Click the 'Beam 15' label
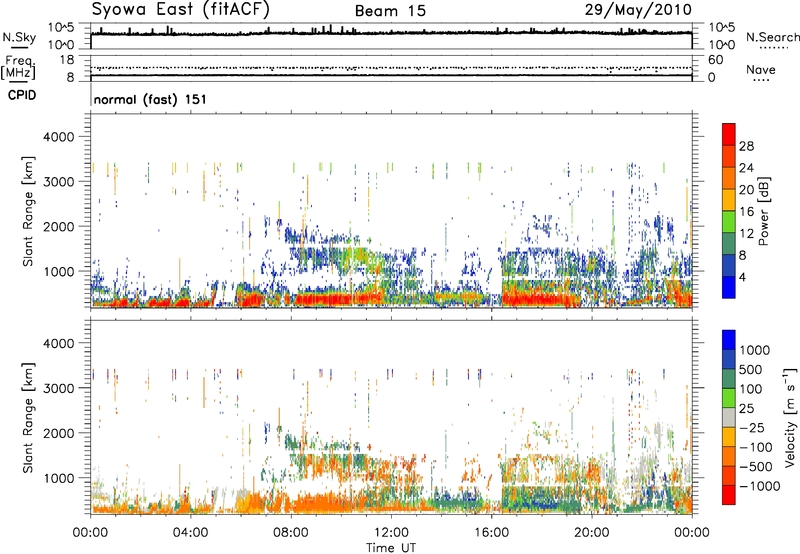 coord(390,11)
